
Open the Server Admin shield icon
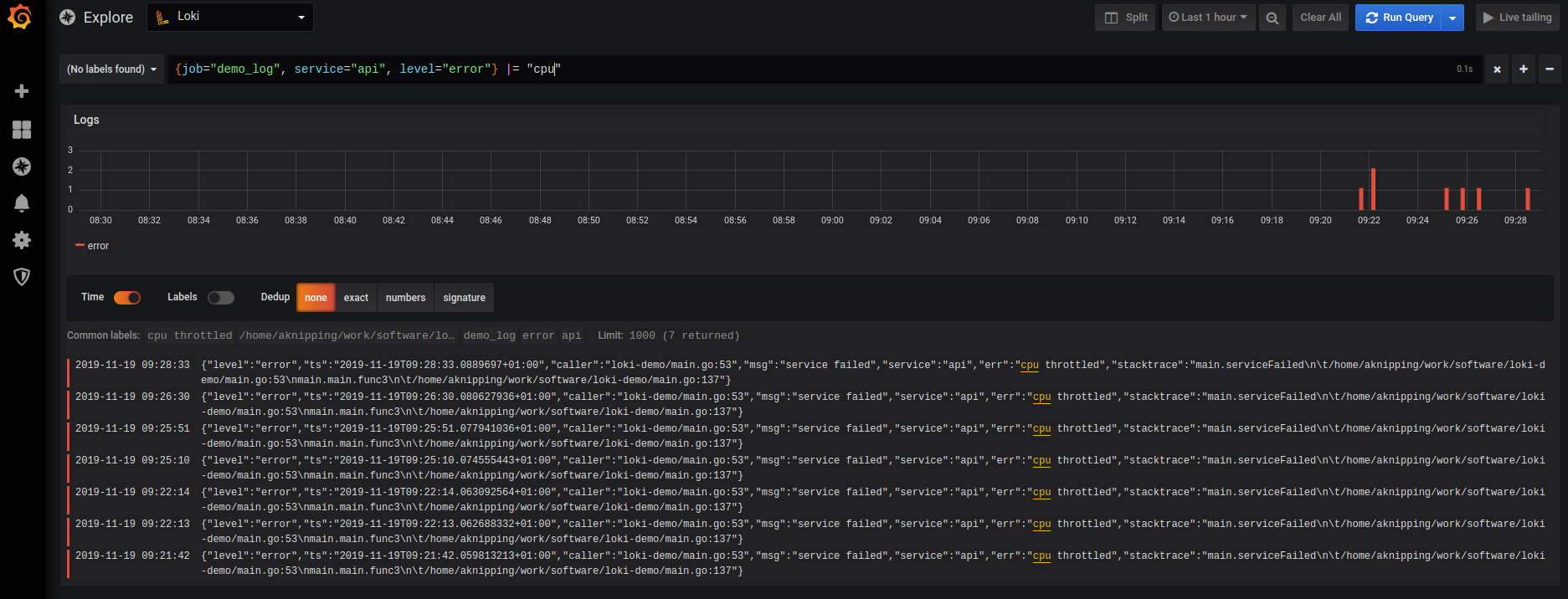(22, 277)
